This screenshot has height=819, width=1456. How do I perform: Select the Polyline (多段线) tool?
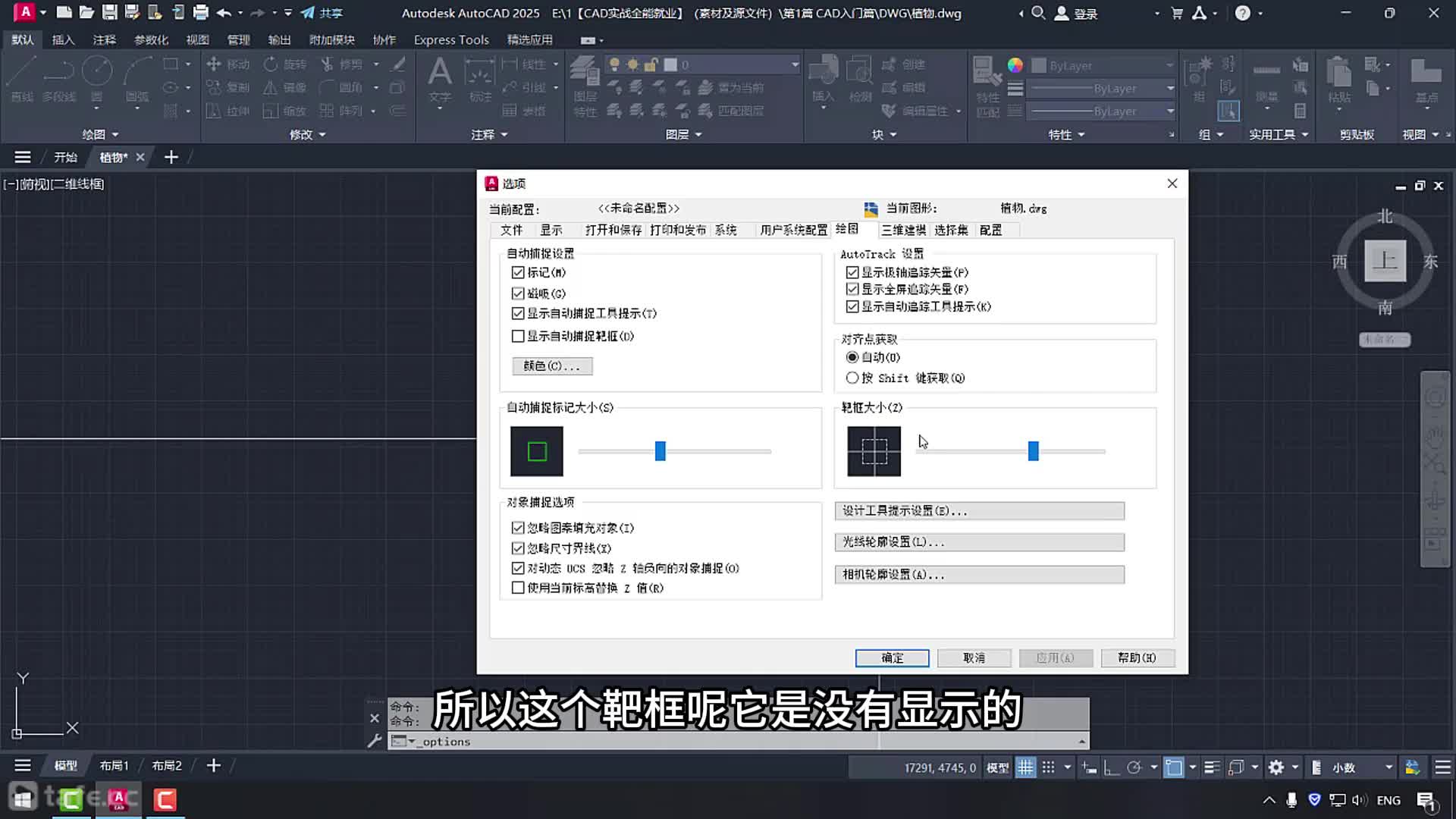pyautogui.click(x=58, y=80)
